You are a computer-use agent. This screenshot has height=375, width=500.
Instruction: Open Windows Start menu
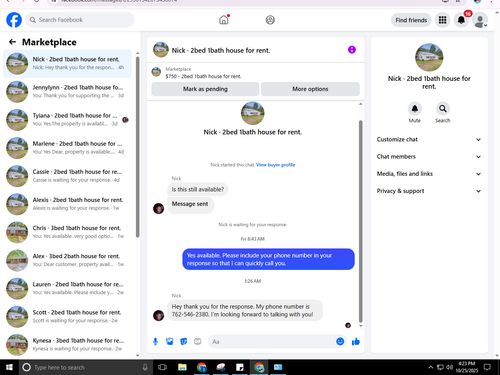click(9, 367)
